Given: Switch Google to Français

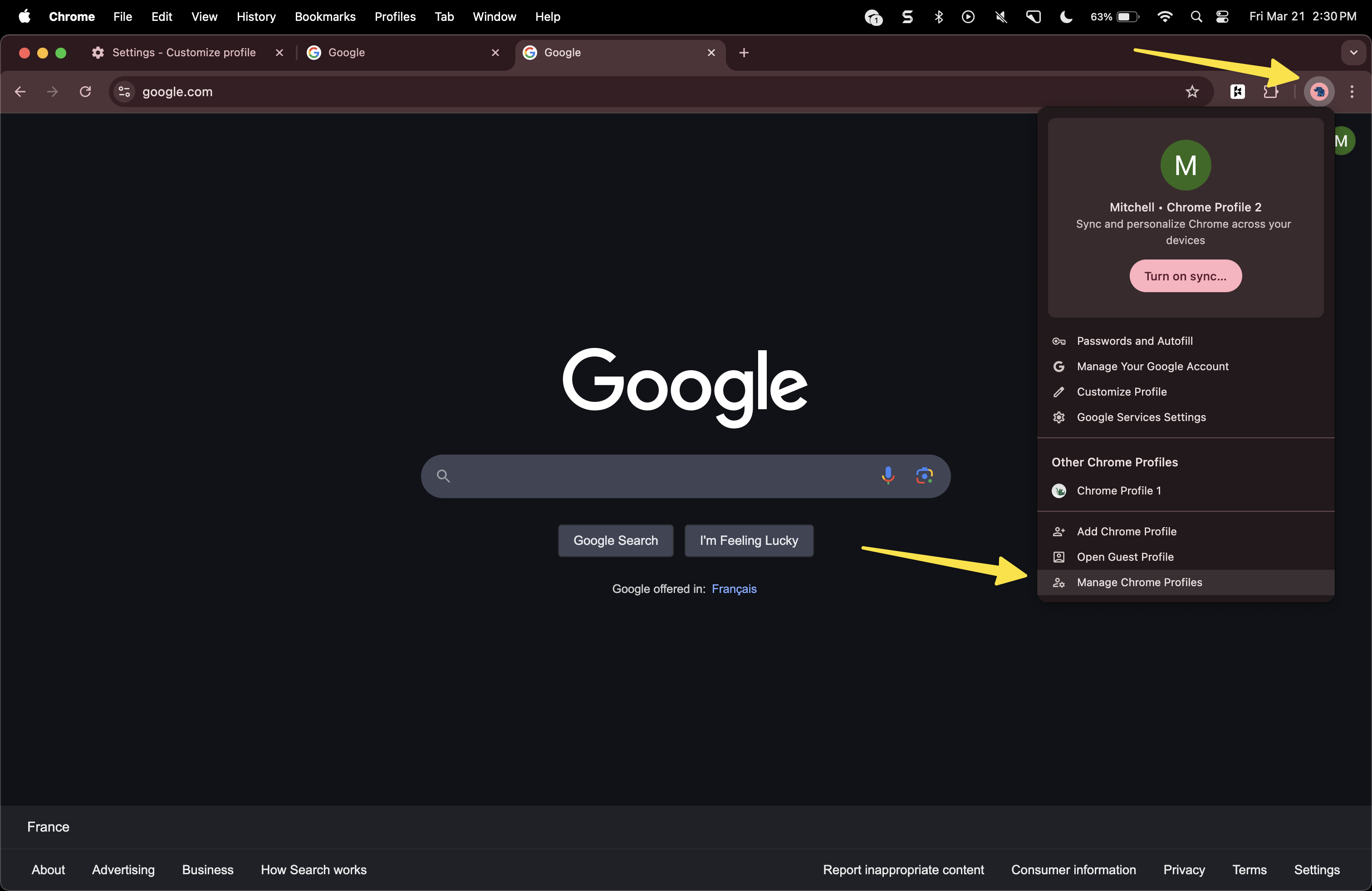Looking at the screenshot, I should [734, 589].
